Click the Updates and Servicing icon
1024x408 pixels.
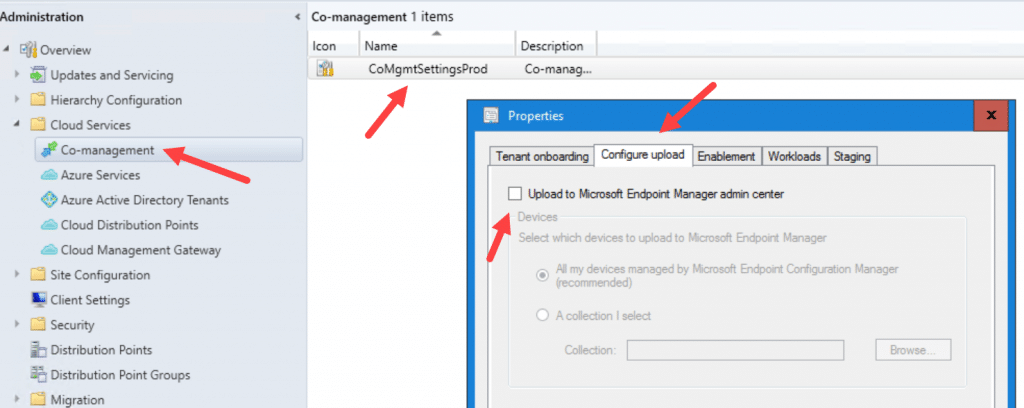coord(38,75)
